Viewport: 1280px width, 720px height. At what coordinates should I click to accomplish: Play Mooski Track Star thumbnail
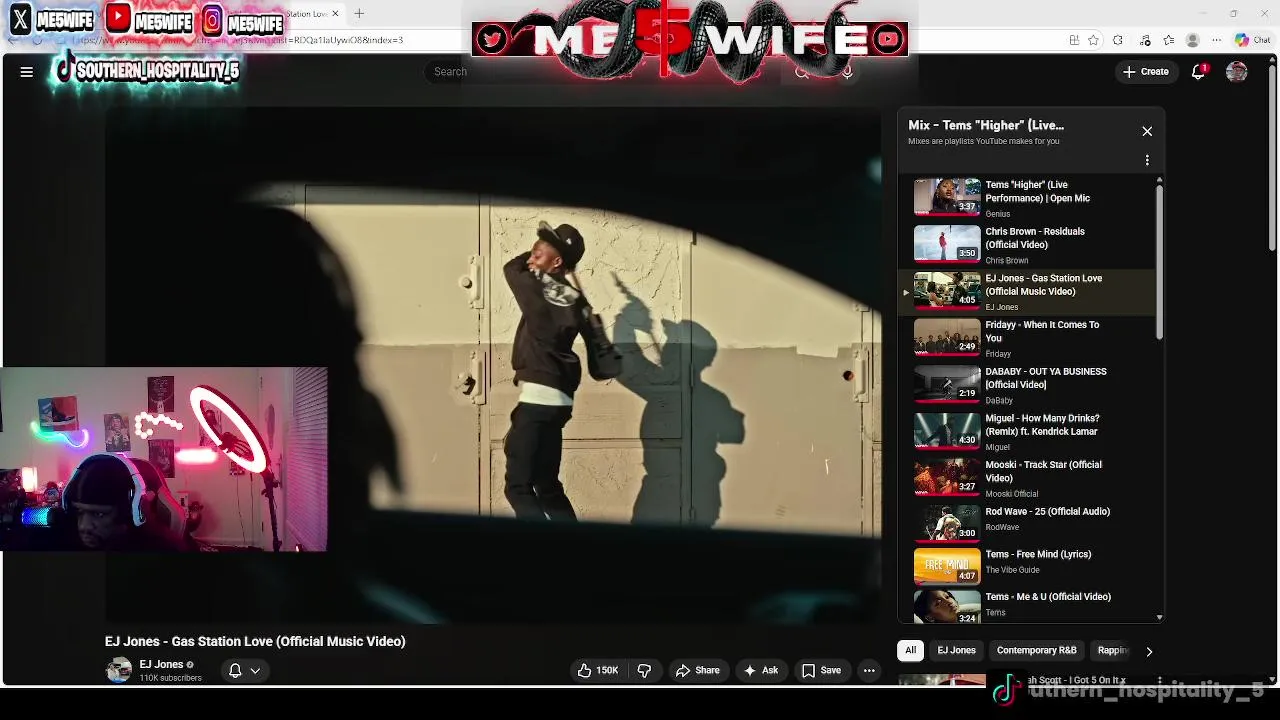947,477
